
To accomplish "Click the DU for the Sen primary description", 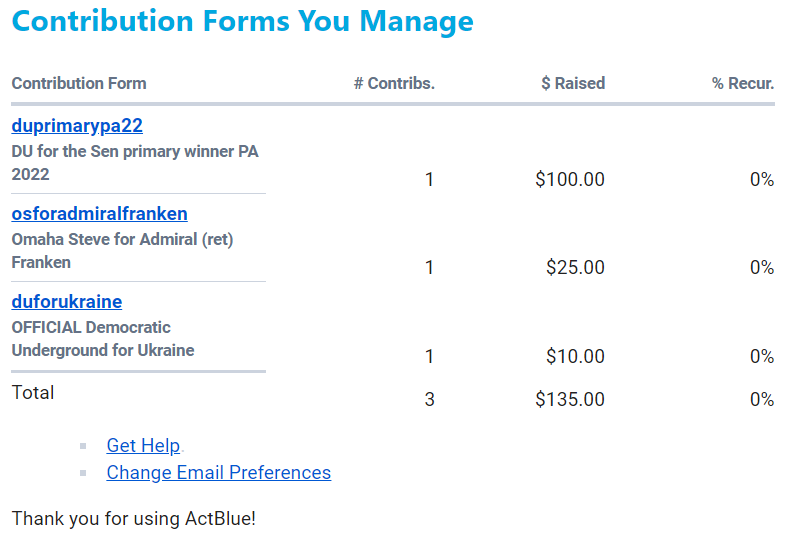I will point(135,163).
